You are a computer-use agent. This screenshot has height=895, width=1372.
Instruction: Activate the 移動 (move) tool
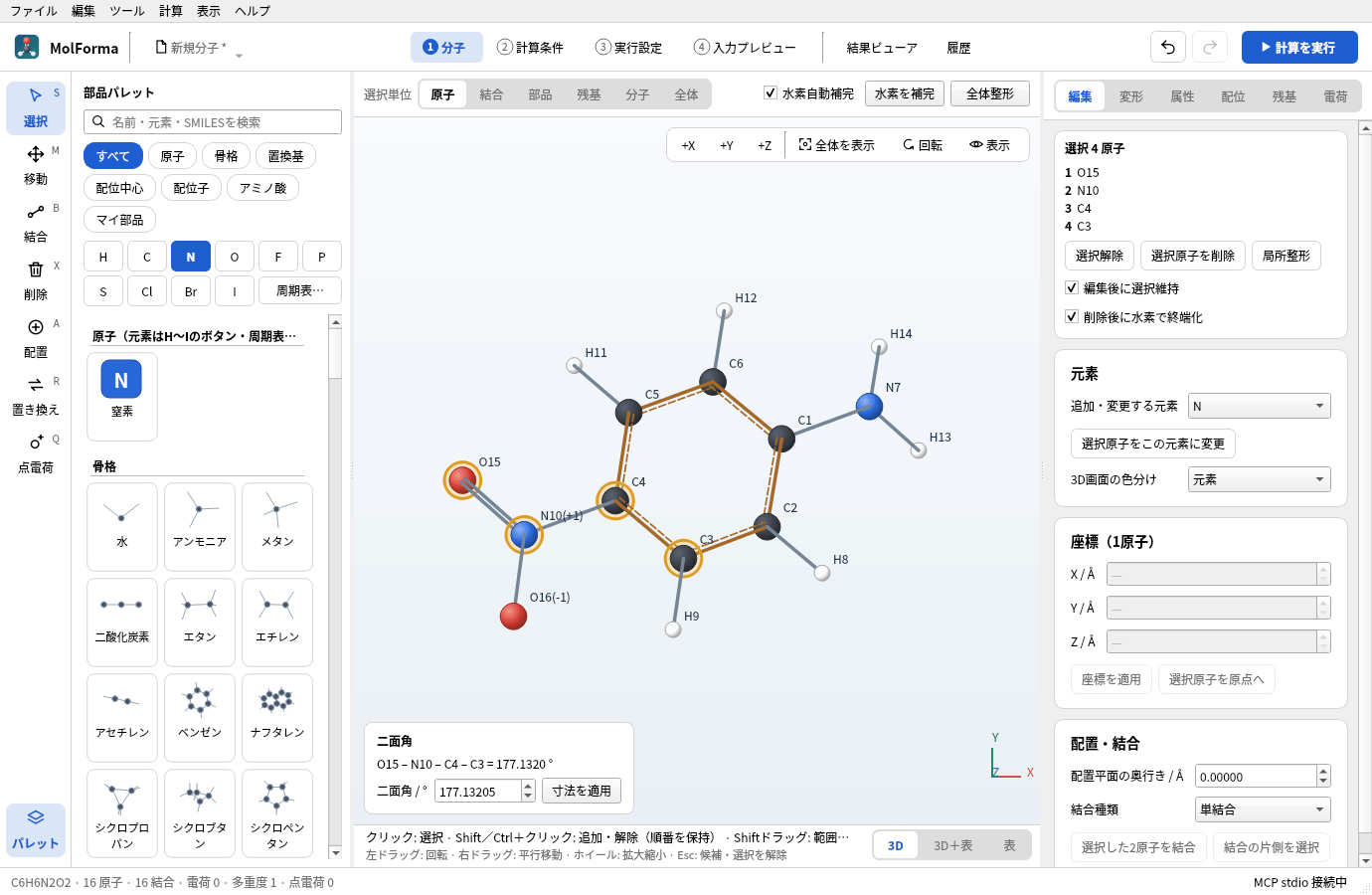(36, 165)
